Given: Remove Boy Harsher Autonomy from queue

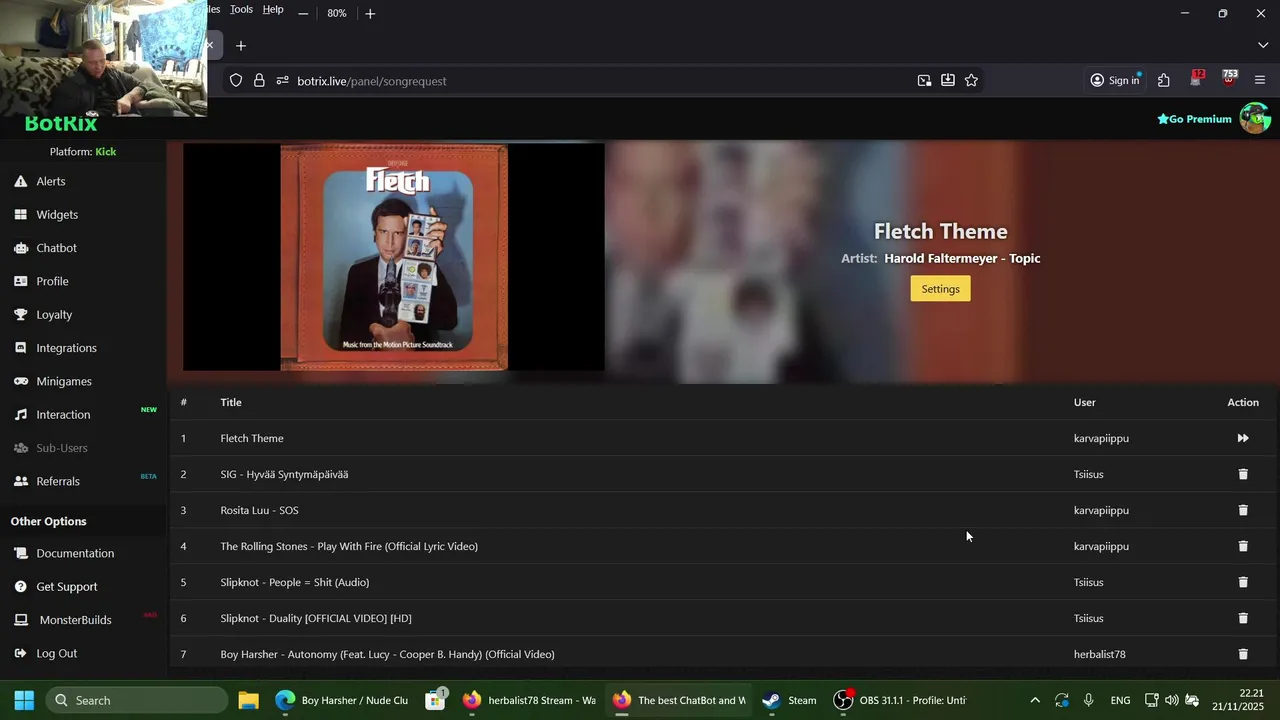Looking at the screenshot, I should tap(1243, 654).
